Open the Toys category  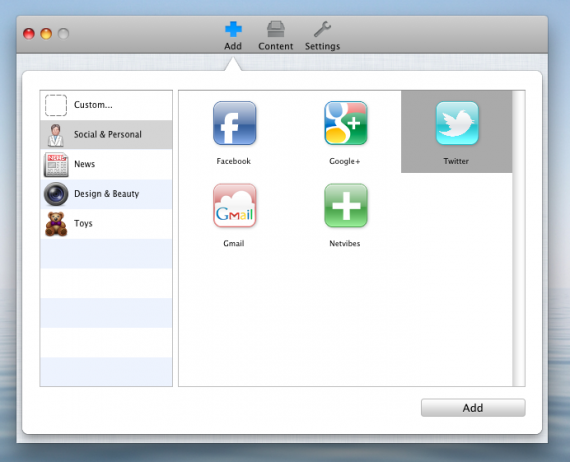coord(106,224)
